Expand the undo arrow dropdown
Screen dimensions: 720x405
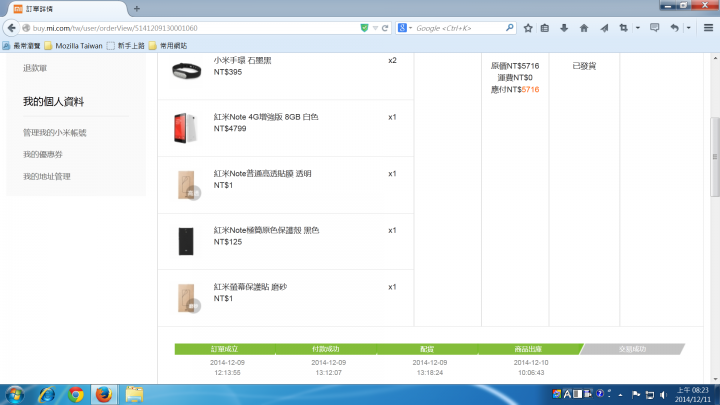point(688,28)
